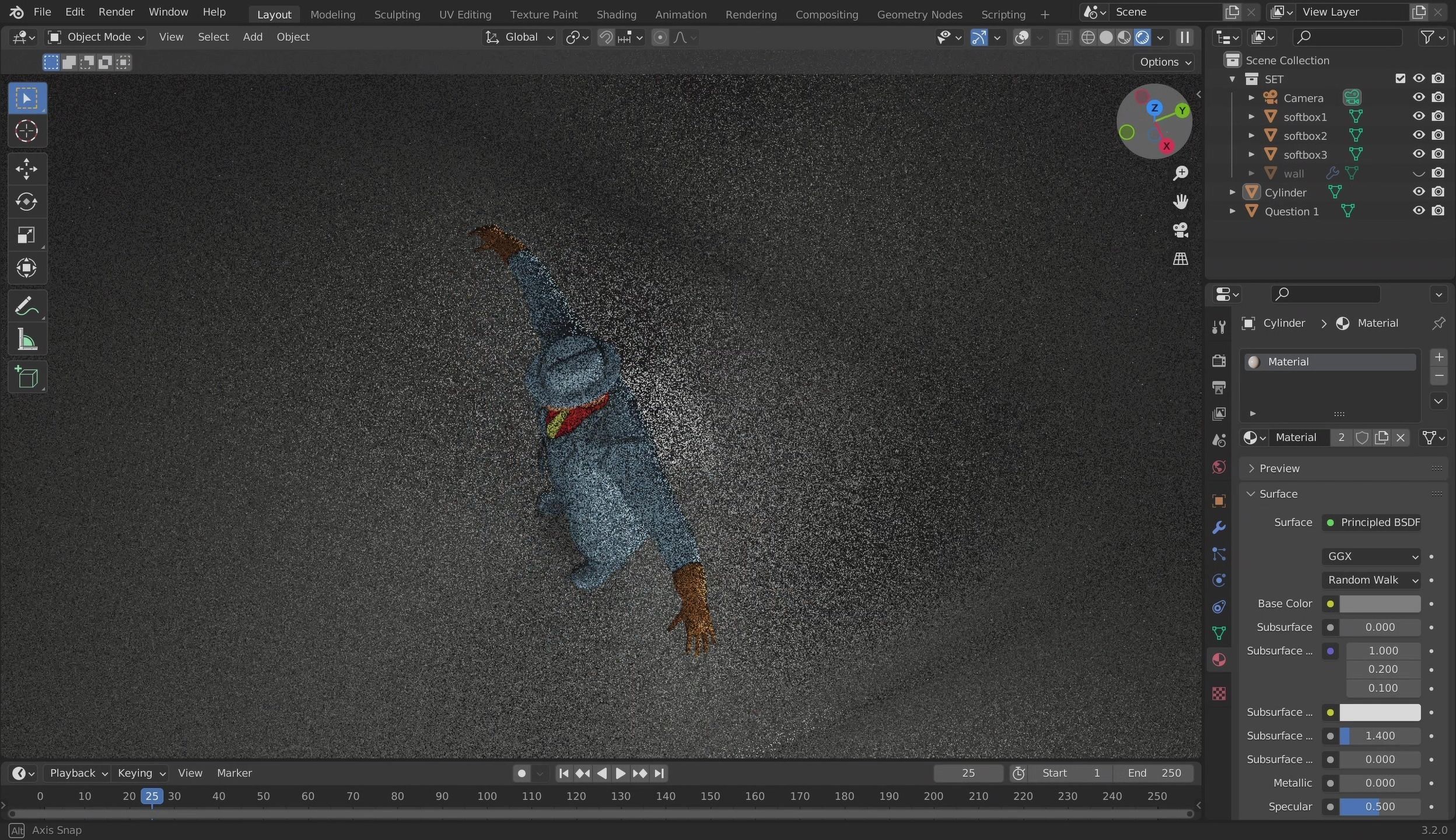1456x840 pixels.
Task: Select the Rotate tool
Action: coord(26,202)
